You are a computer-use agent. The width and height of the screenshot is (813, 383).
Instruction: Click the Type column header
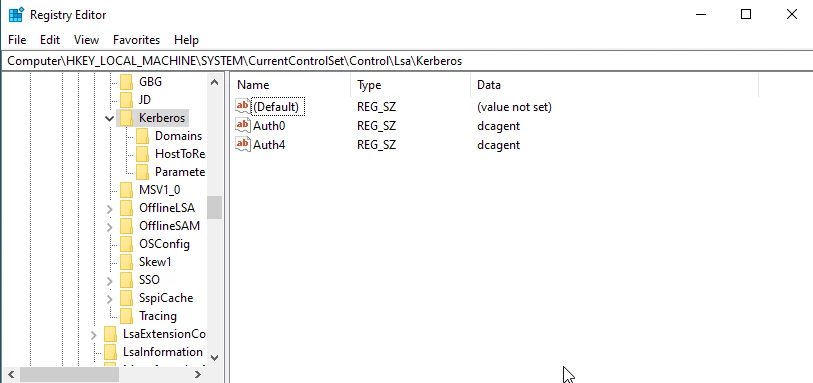click(411, 85)
